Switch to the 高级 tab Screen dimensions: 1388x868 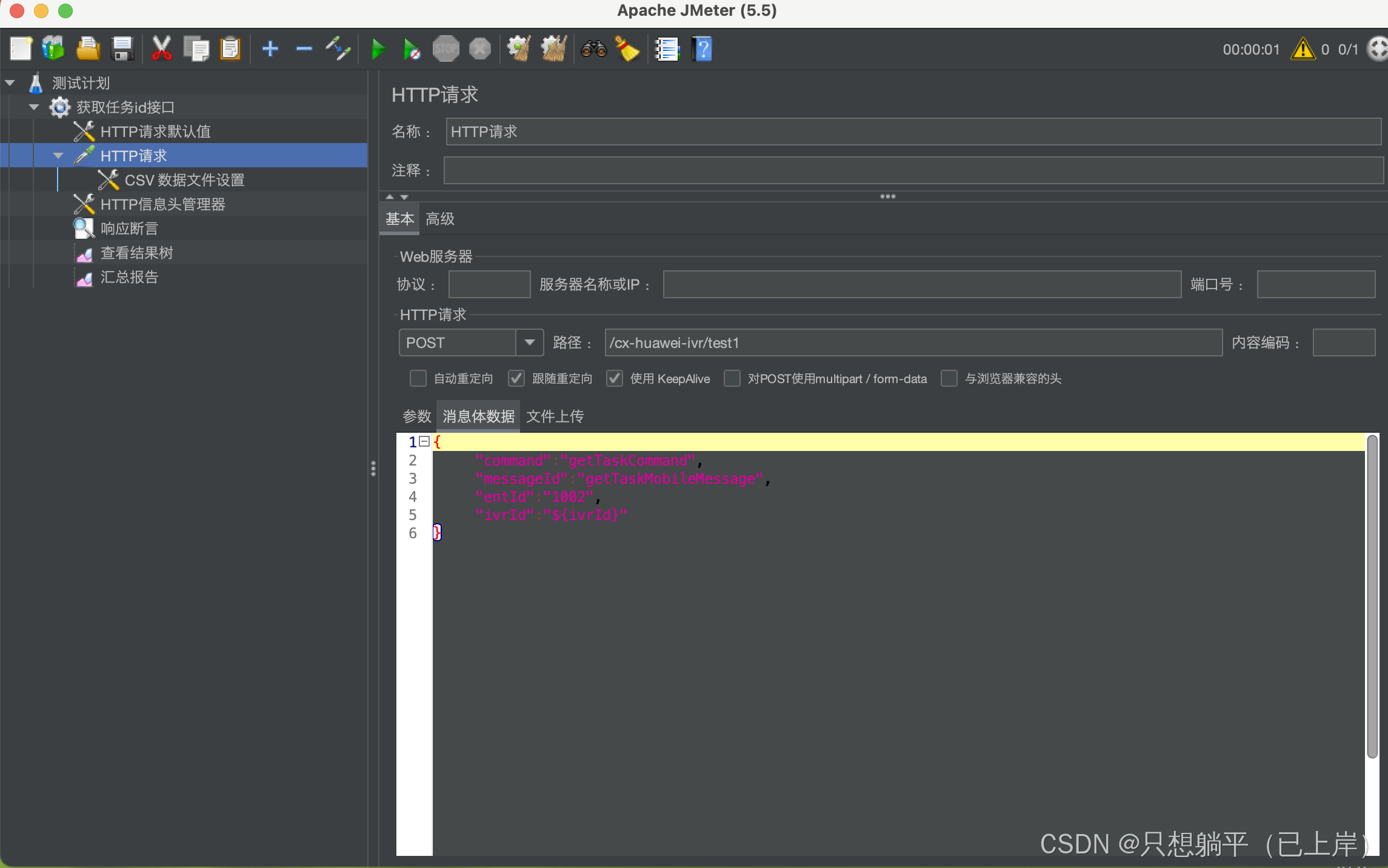440,219
